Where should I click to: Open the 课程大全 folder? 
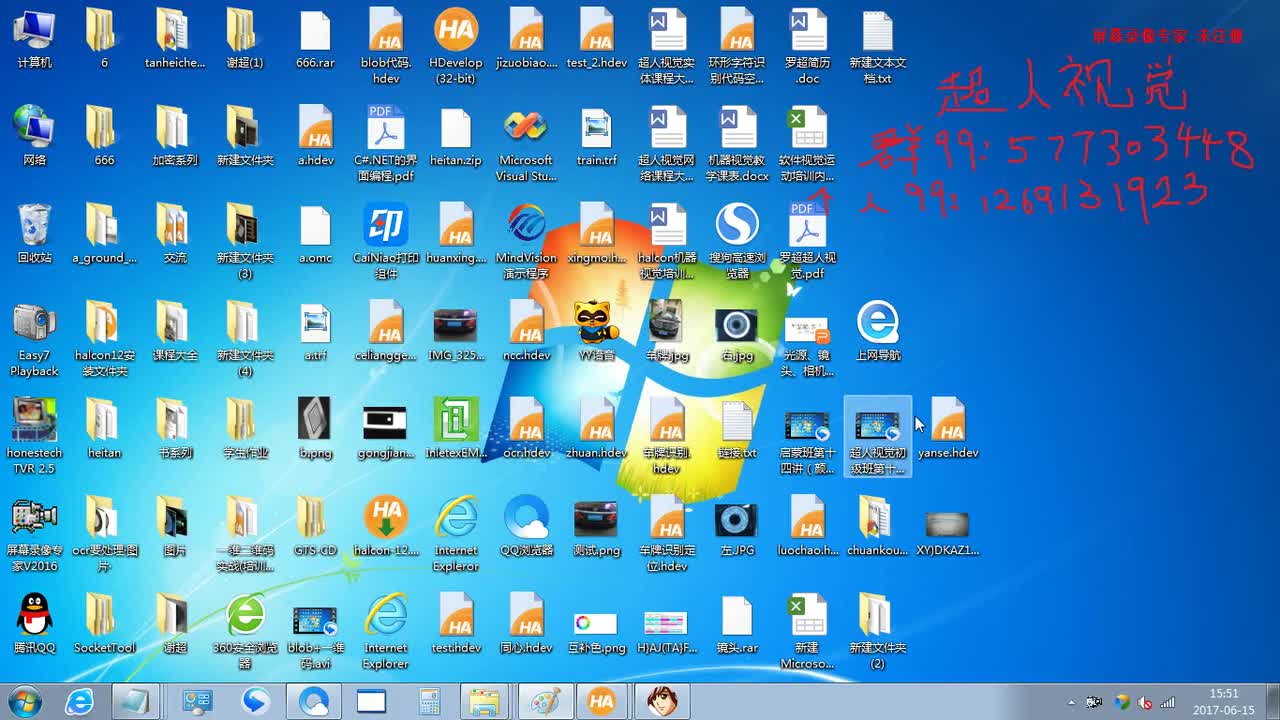click(175, 332)
